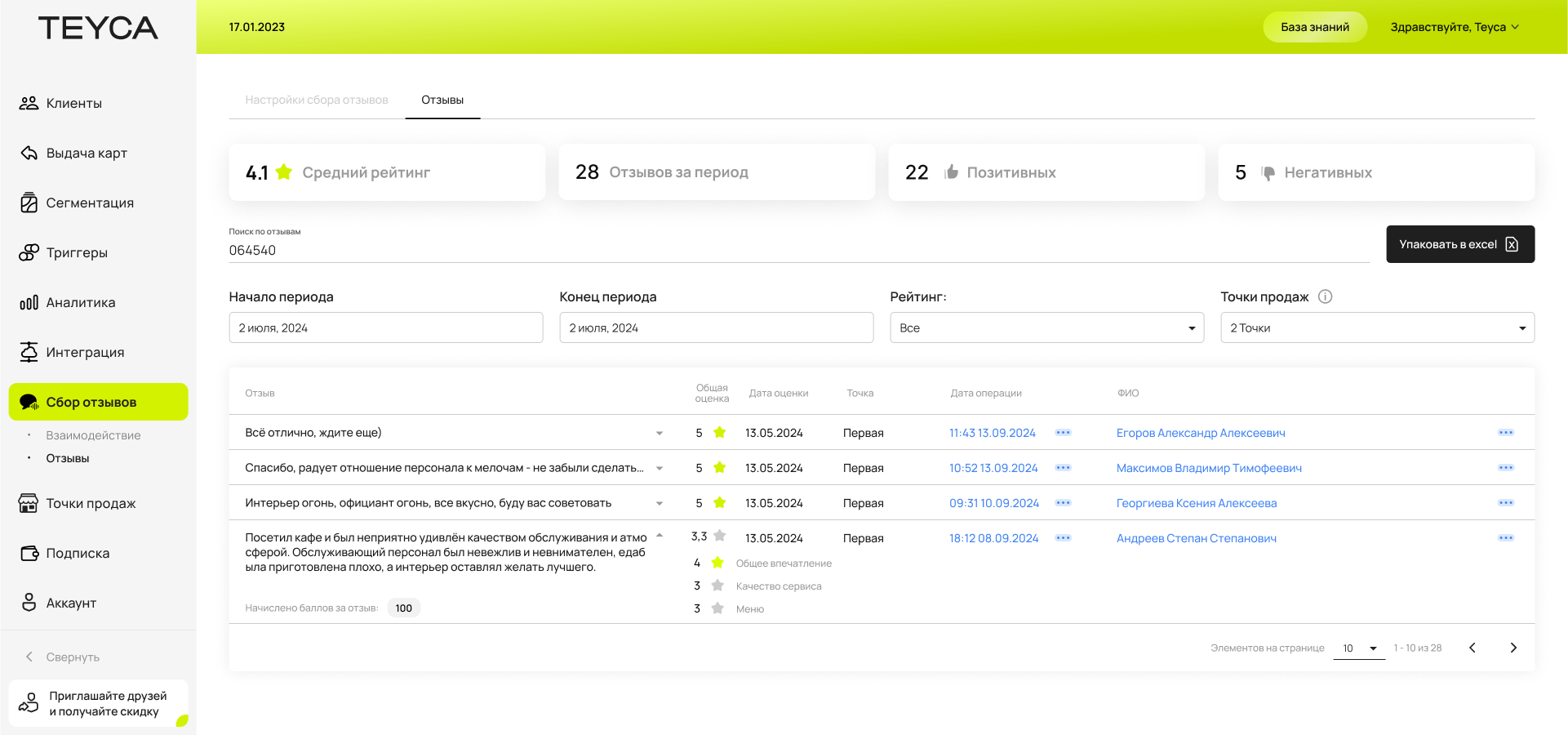Open the Точки продаж filter dropdown
This screenshot has width=1568, height=735.
click(1377, 327)
